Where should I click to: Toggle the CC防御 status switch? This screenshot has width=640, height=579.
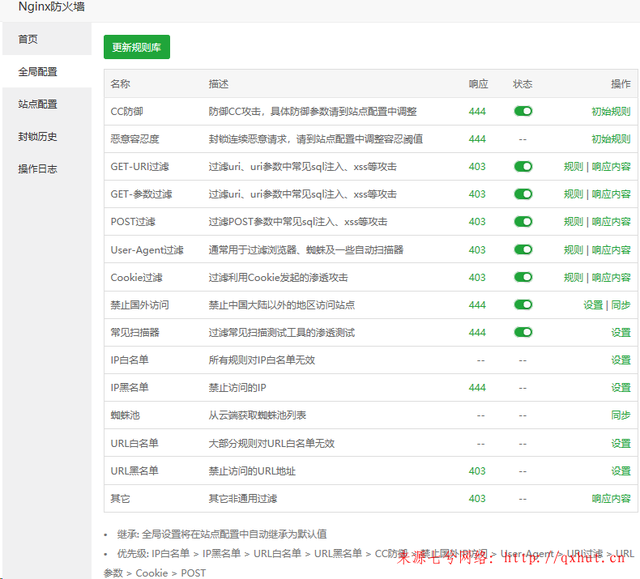[523, 111]
